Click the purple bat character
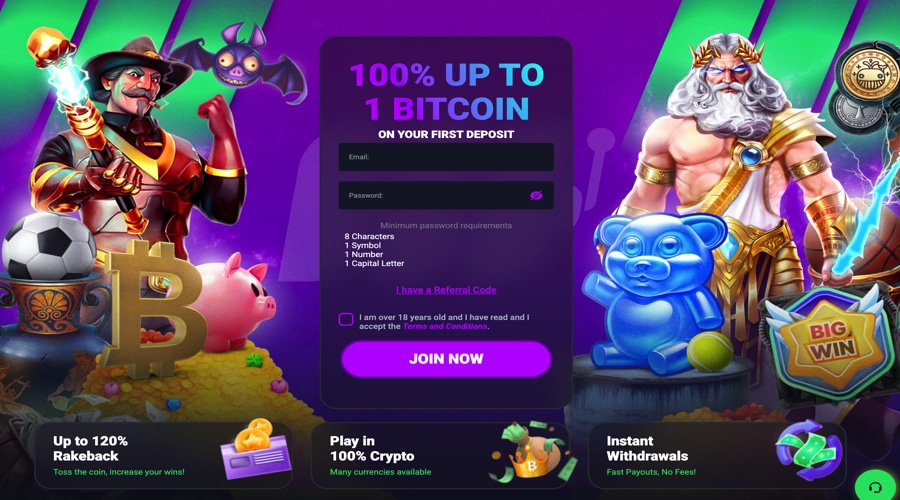 239,62
